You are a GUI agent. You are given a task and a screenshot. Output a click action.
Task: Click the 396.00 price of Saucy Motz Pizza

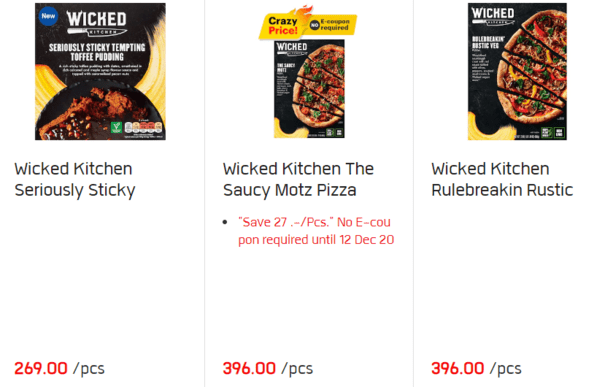249,368
